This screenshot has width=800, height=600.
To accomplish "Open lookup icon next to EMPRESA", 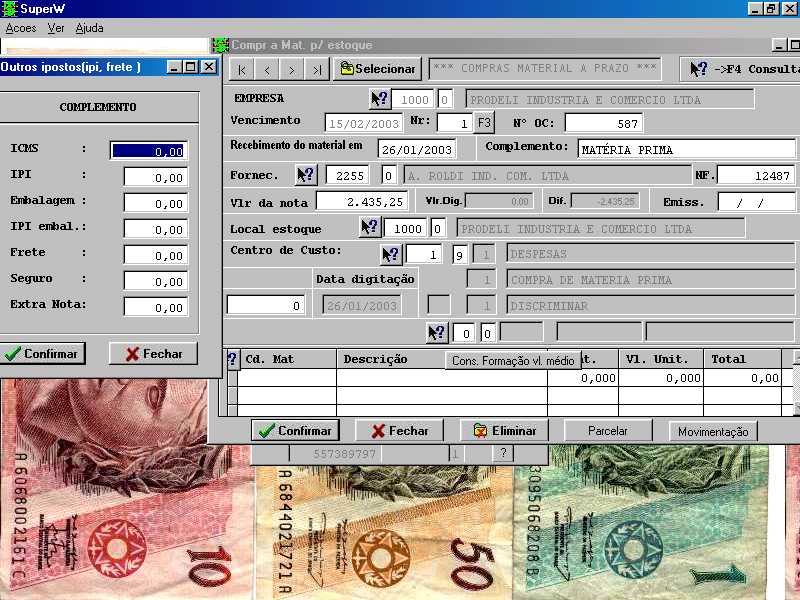I will tap(380, 98).
